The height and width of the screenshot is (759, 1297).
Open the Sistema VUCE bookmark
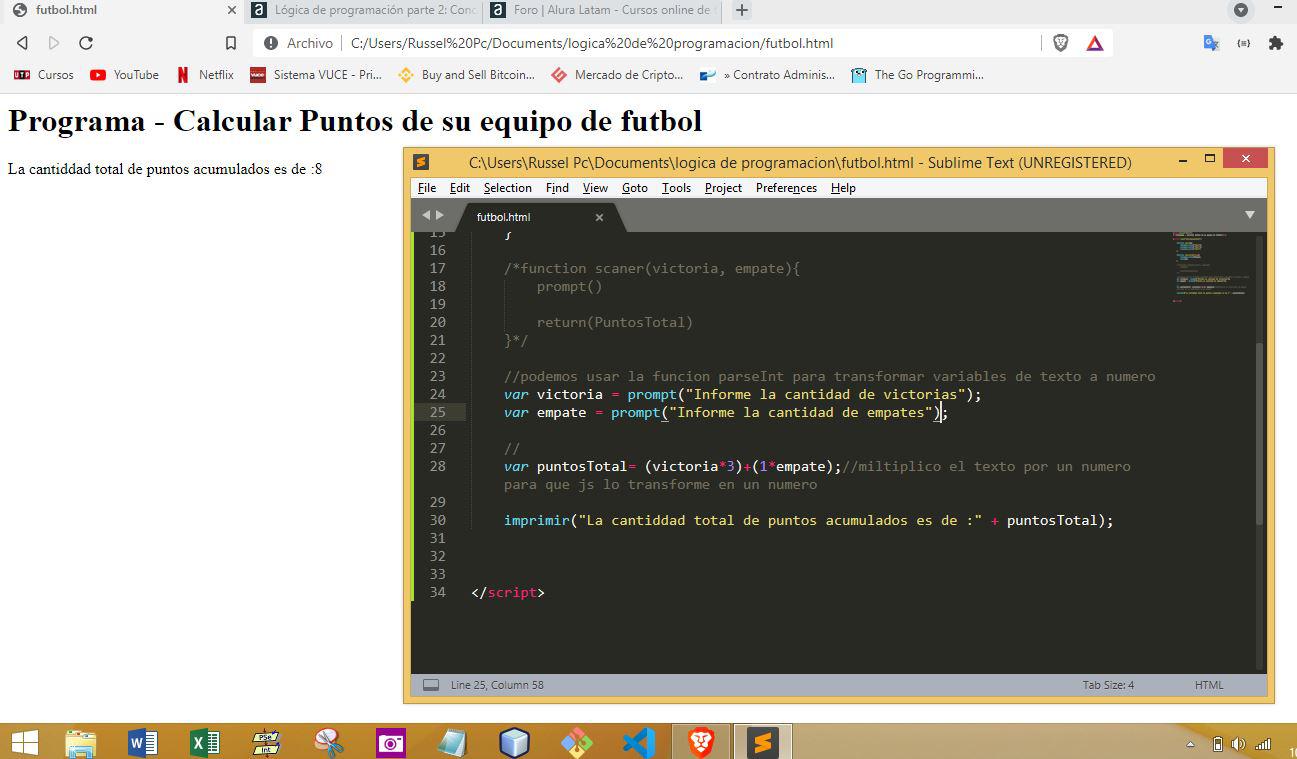pos(316,75)
